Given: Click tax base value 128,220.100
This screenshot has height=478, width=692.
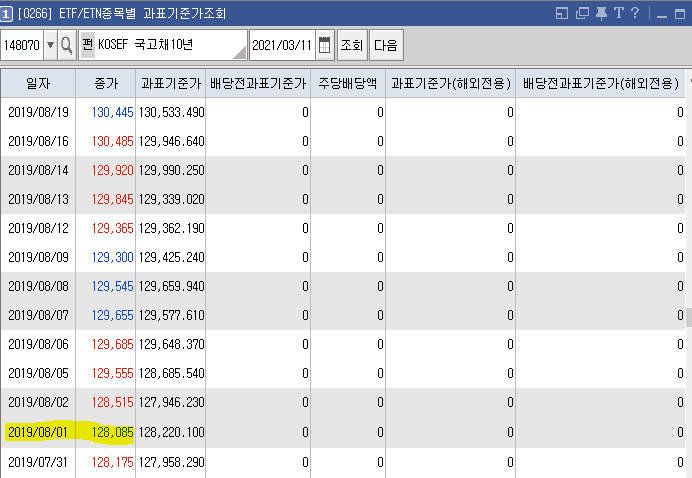Looking at the screenshot, I should [x=171, y=432].
